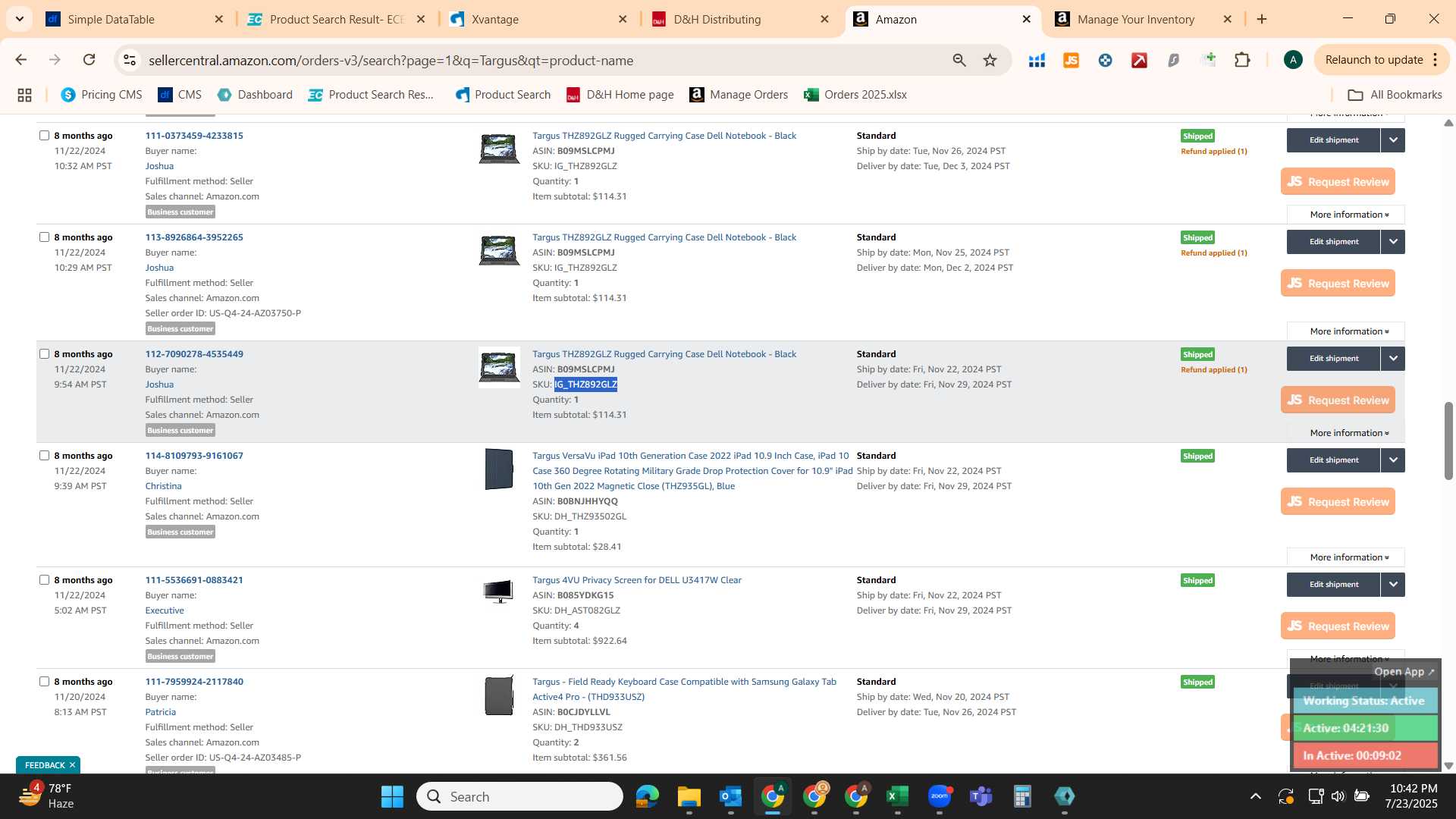Expand More information for Christina's VersaVu order

point(1346,557)
